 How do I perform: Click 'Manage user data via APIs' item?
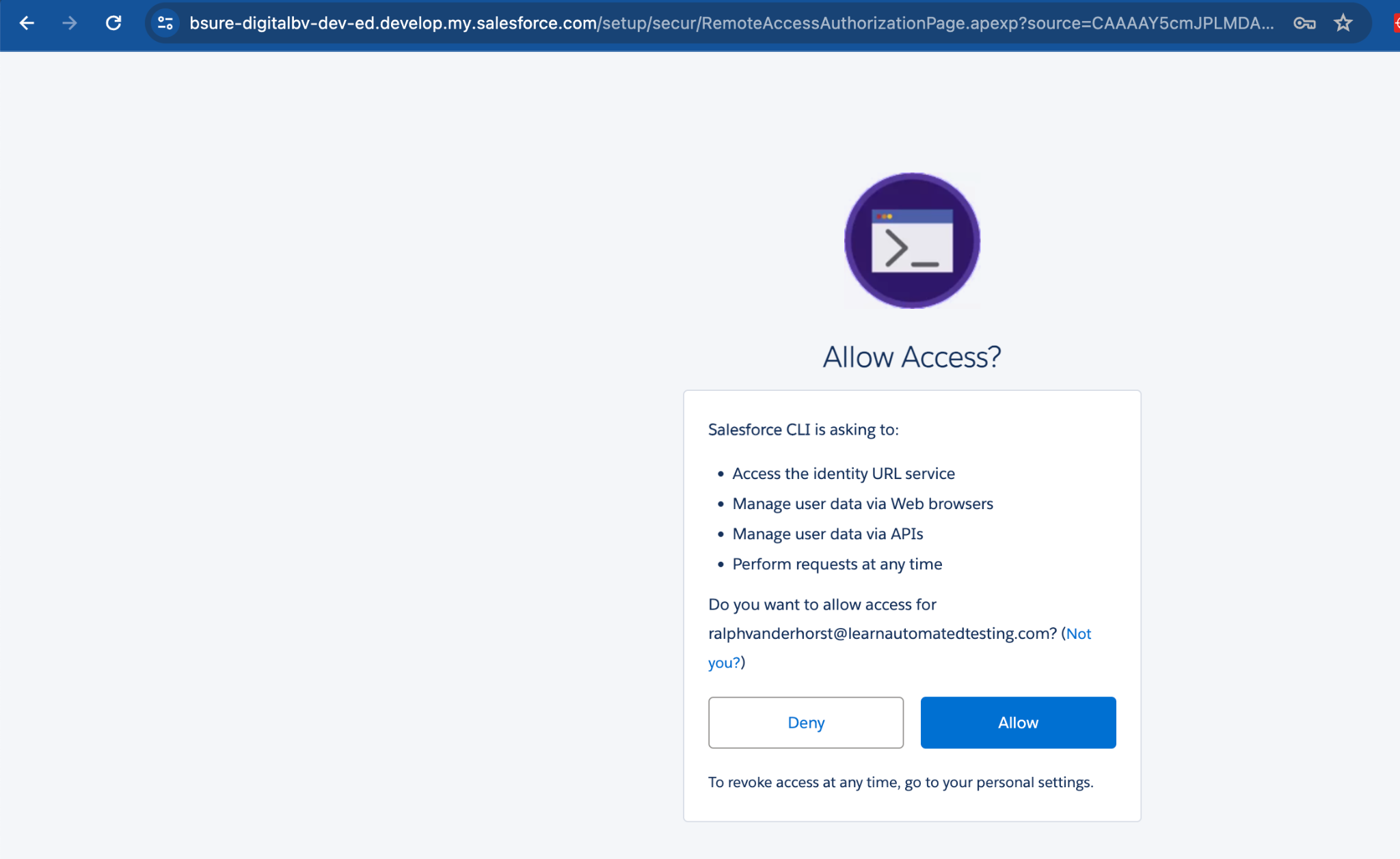(828, 534)
